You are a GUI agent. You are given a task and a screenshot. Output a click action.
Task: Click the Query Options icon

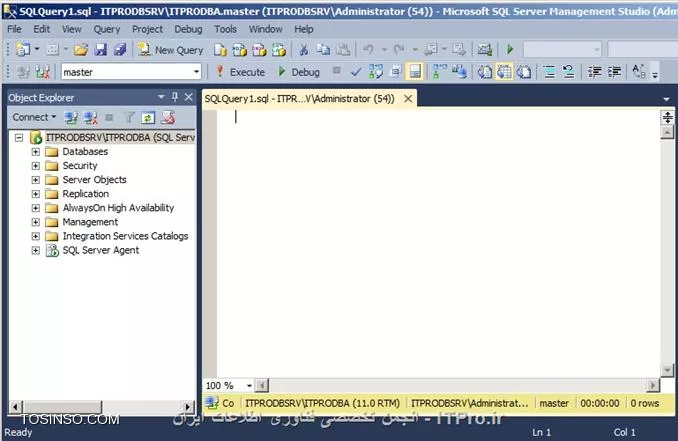(395, 72)
